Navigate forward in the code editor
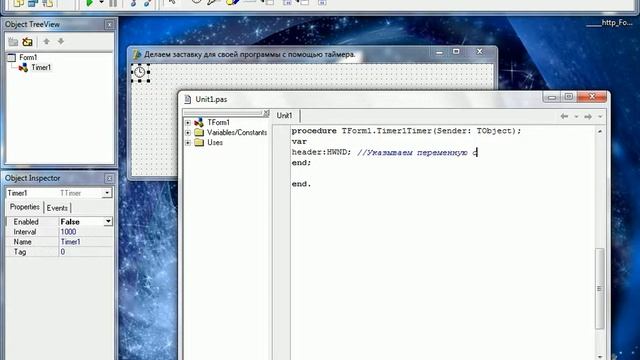The image size is (640, 360). [x=588, y=117]
